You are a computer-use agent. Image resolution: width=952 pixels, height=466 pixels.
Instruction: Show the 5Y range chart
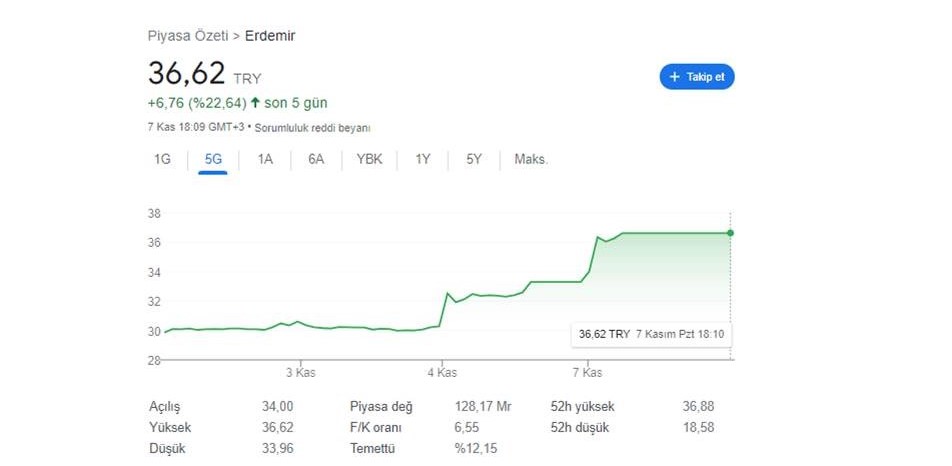pos(474,160)
